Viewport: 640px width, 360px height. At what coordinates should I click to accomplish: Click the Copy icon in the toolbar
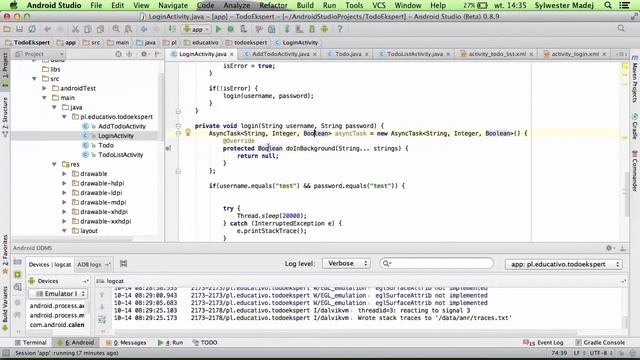click(x=87, y=29)
